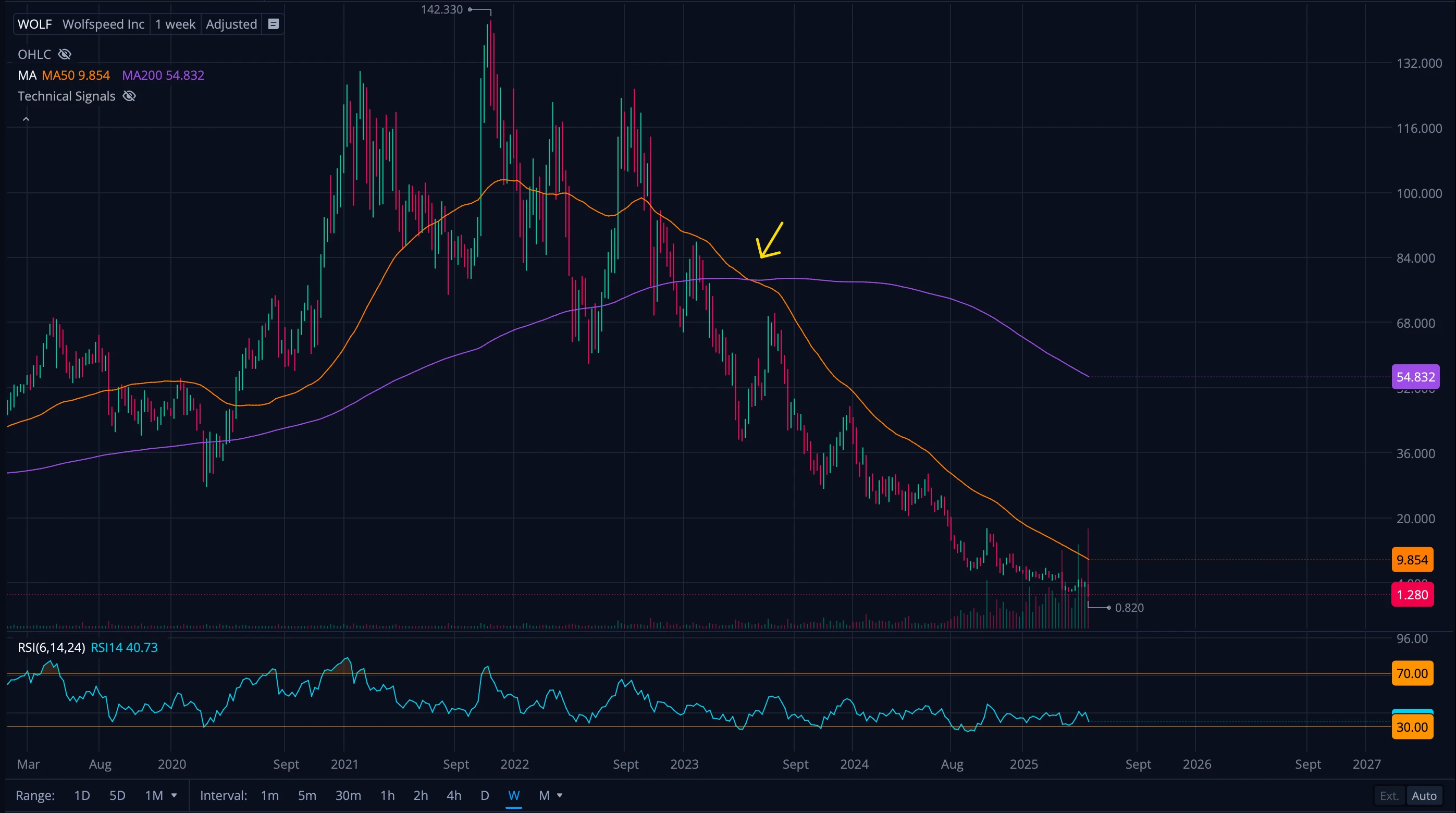Click the 142.330 high price marker
Image resolution: width=1456 pixels, height=813 pixels.
[441, 9]
